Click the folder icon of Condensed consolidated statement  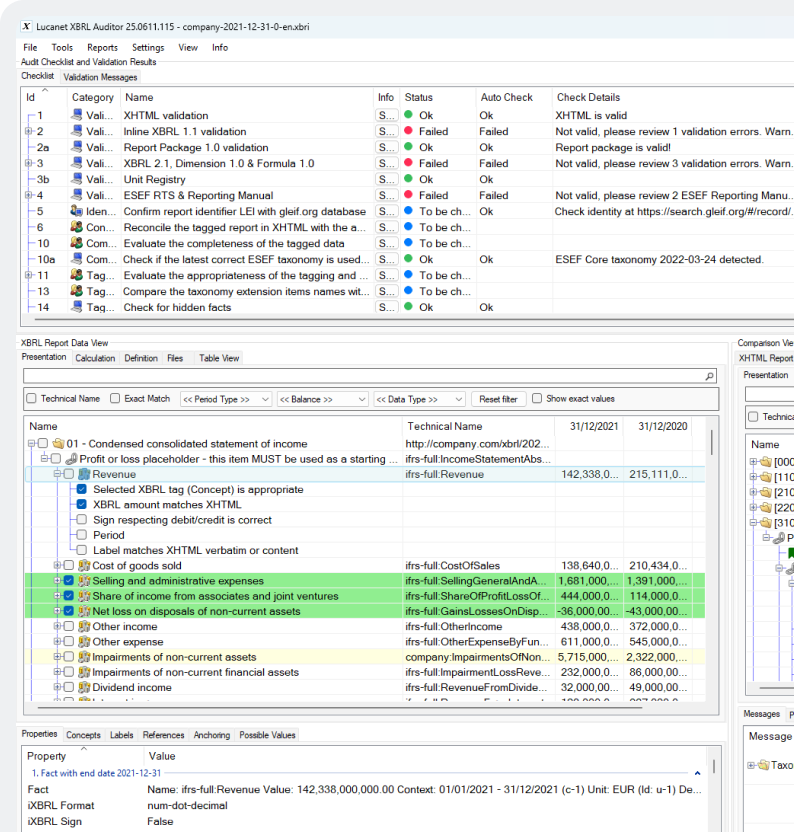pyautogui.click(x=58, y=443)
